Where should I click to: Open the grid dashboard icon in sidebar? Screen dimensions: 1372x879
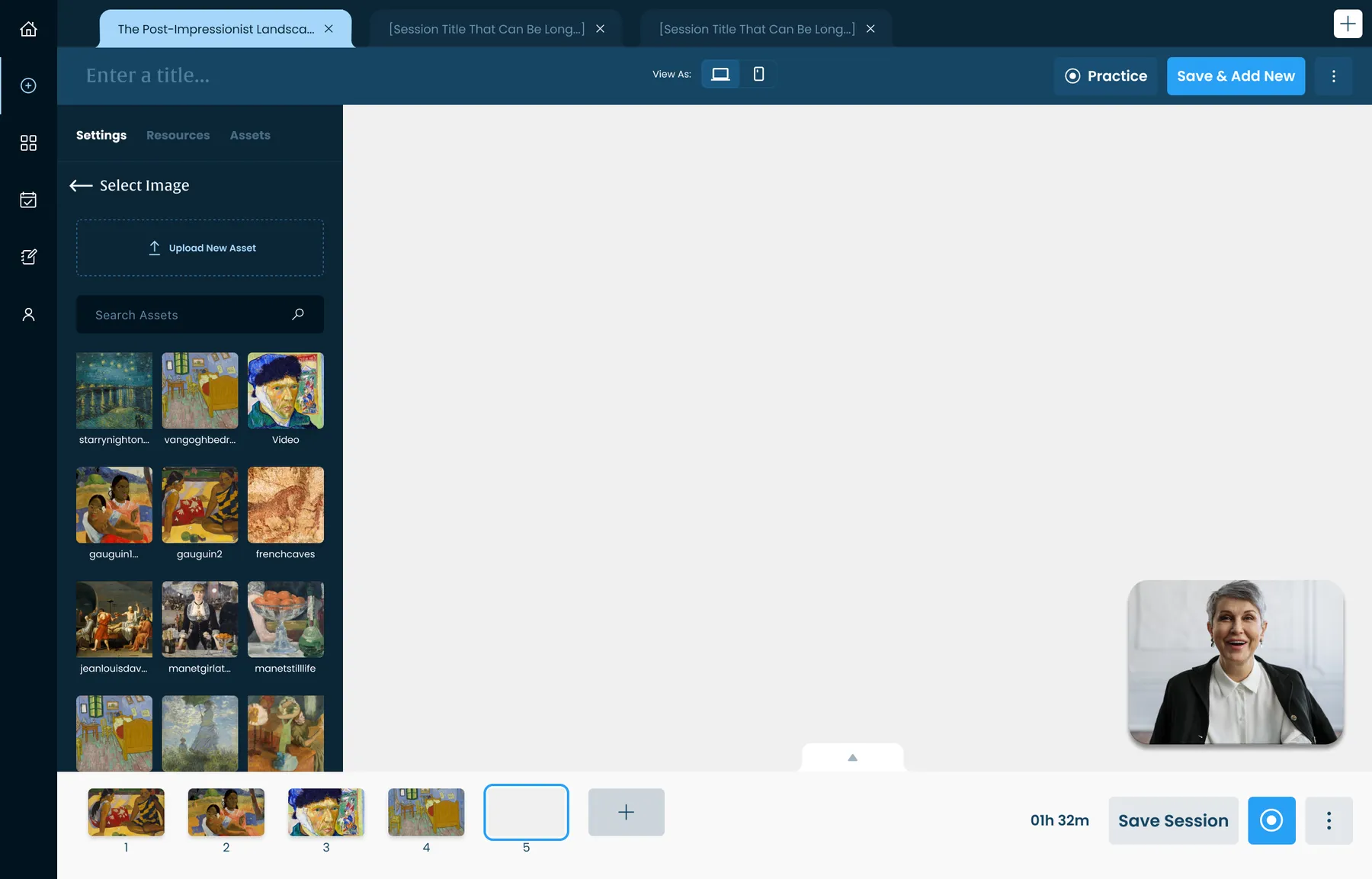[x=28, y=143]
